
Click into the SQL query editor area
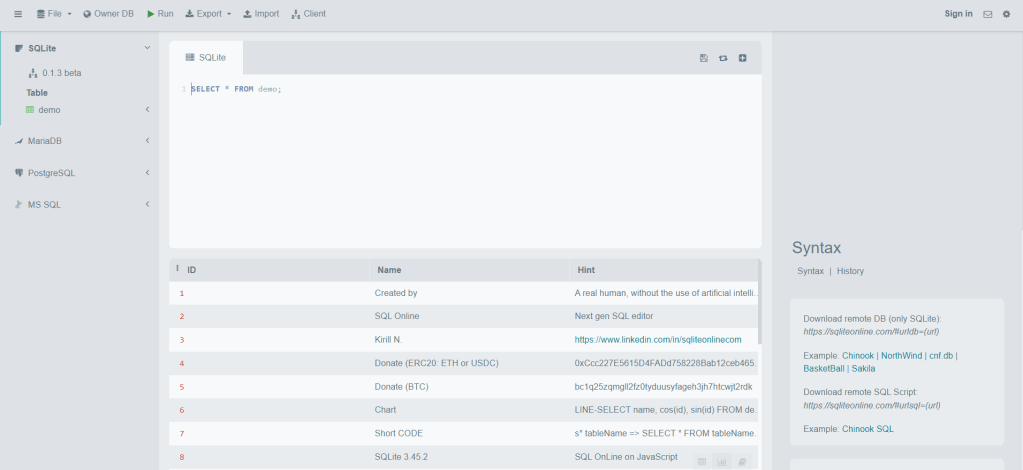(x=465, y=160)
